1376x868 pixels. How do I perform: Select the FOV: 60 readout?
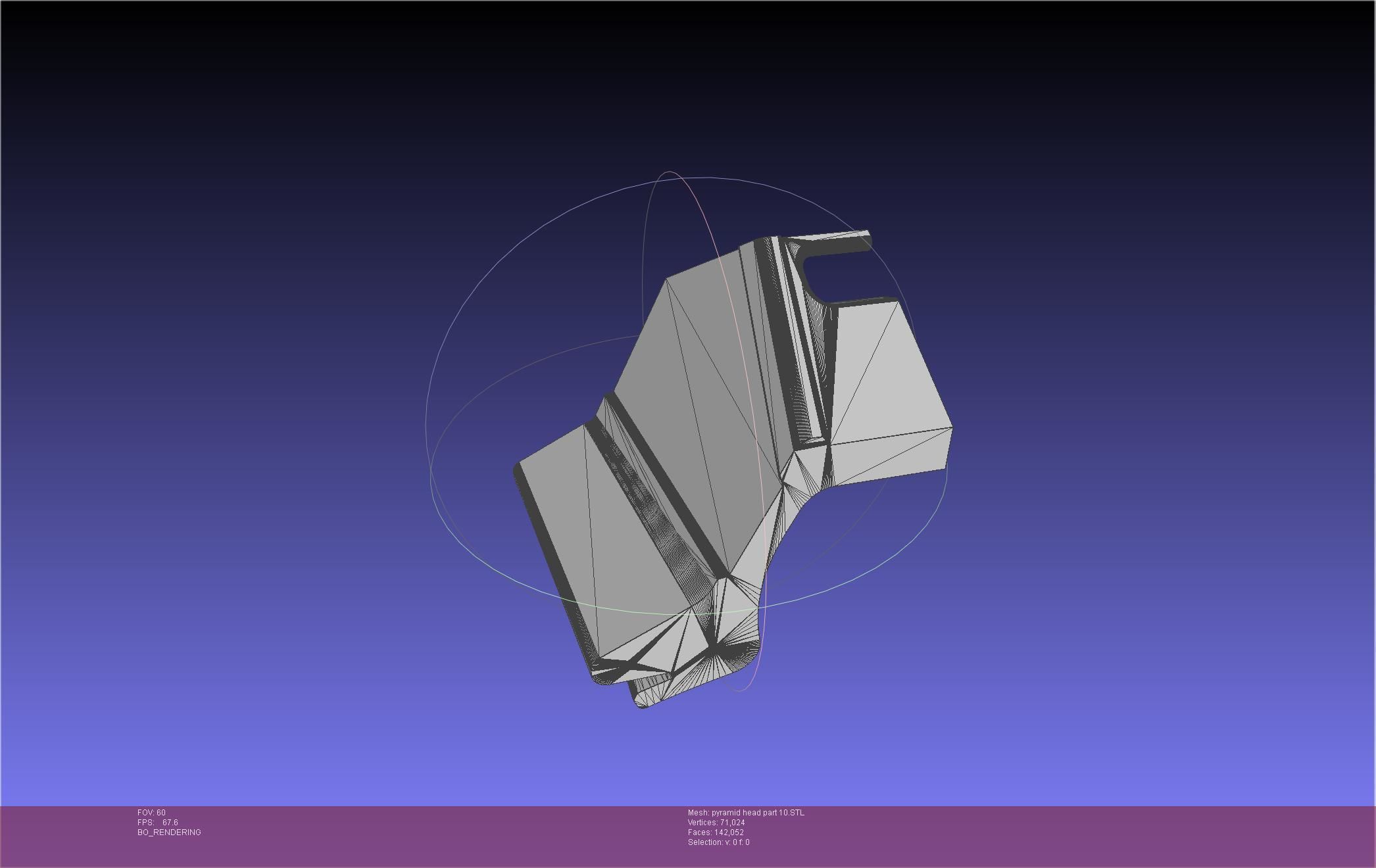pos(151,813)
